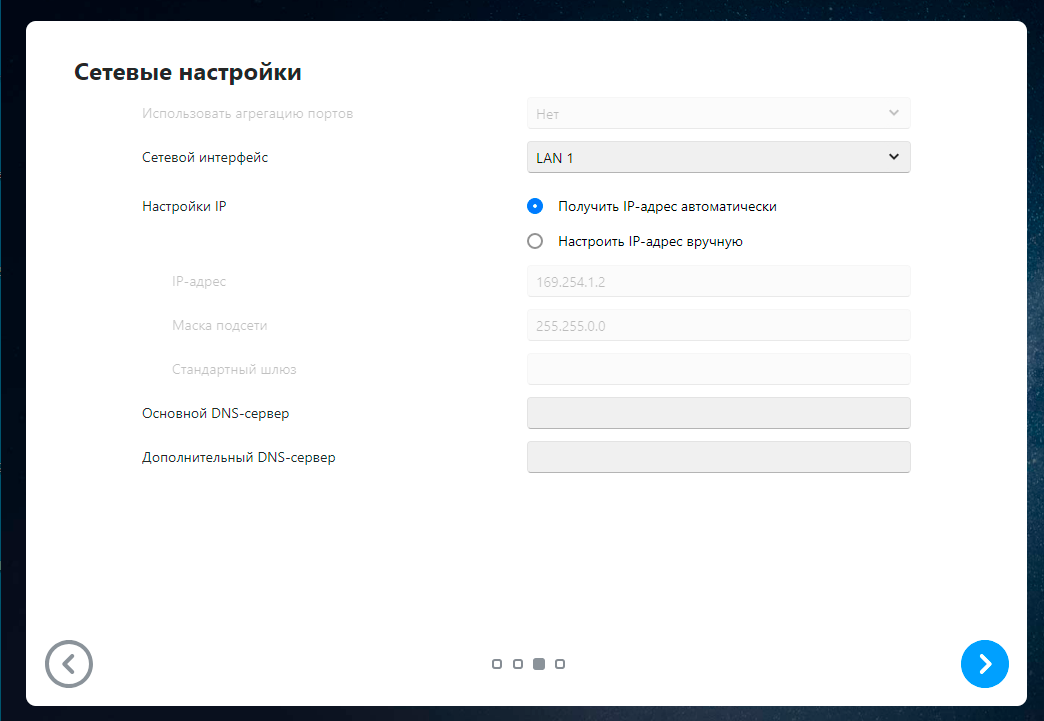
Task: Select 'Получить IP-адрес автоматически' radio button
Action: click(535, 206)
